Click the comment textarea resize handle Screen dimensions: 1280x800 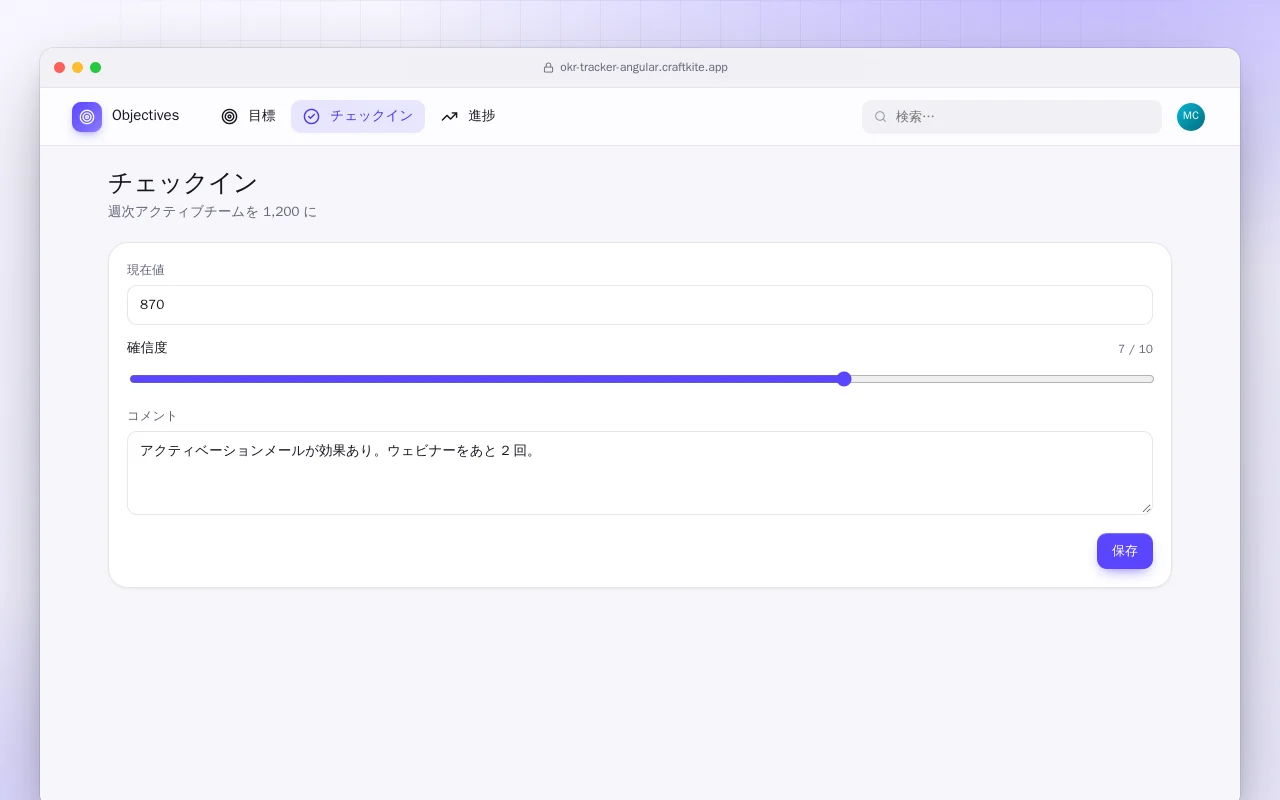click(1146, 508)
